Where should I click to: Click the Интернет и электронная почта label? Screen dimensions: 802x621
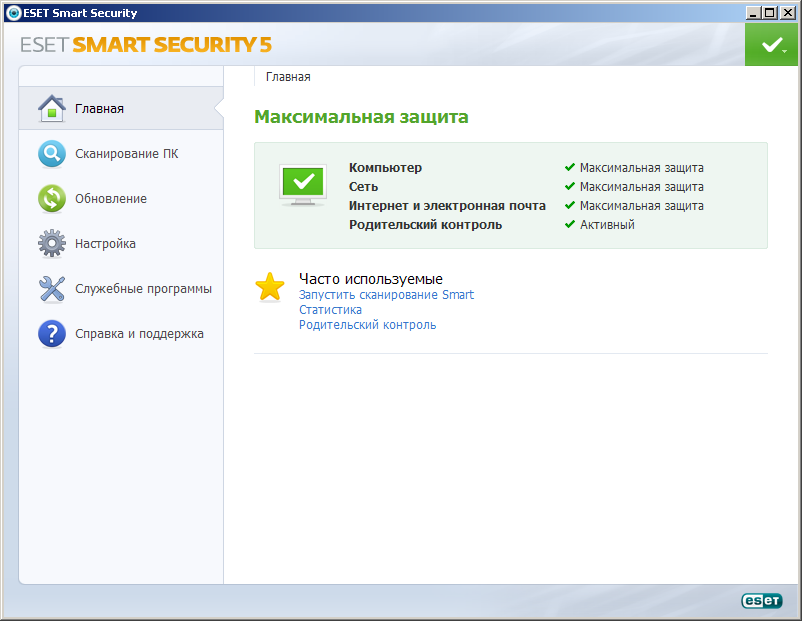(447, 206)
